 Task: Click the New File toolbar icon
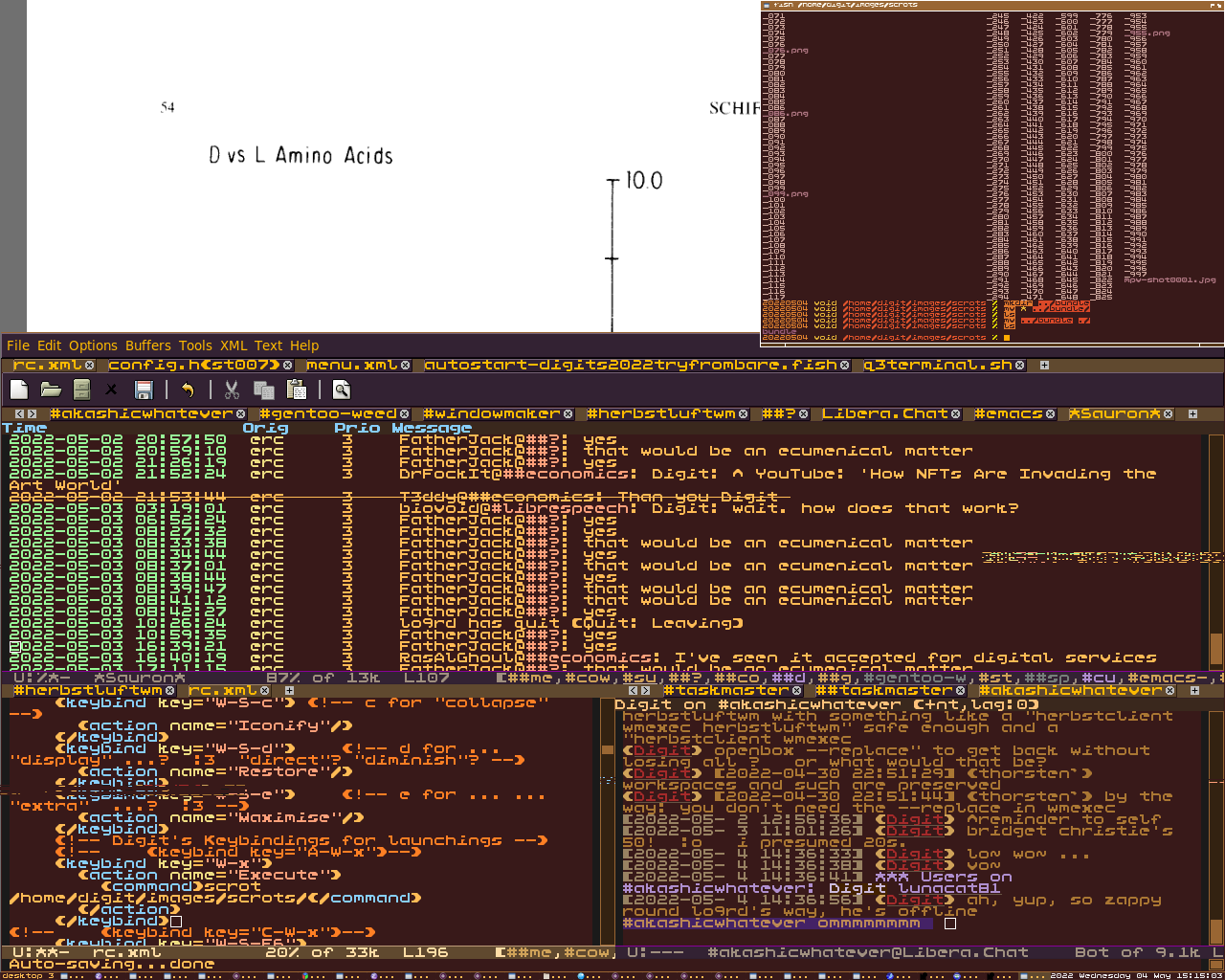(x=19, y=390)
